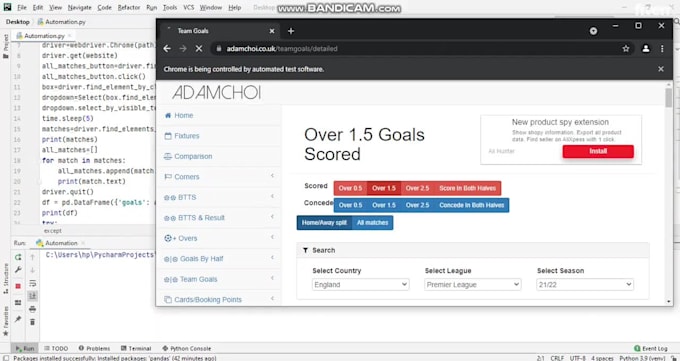Open Select League dropdown showing Premier League
Screen dimensions: 680x361
(473, 285)
